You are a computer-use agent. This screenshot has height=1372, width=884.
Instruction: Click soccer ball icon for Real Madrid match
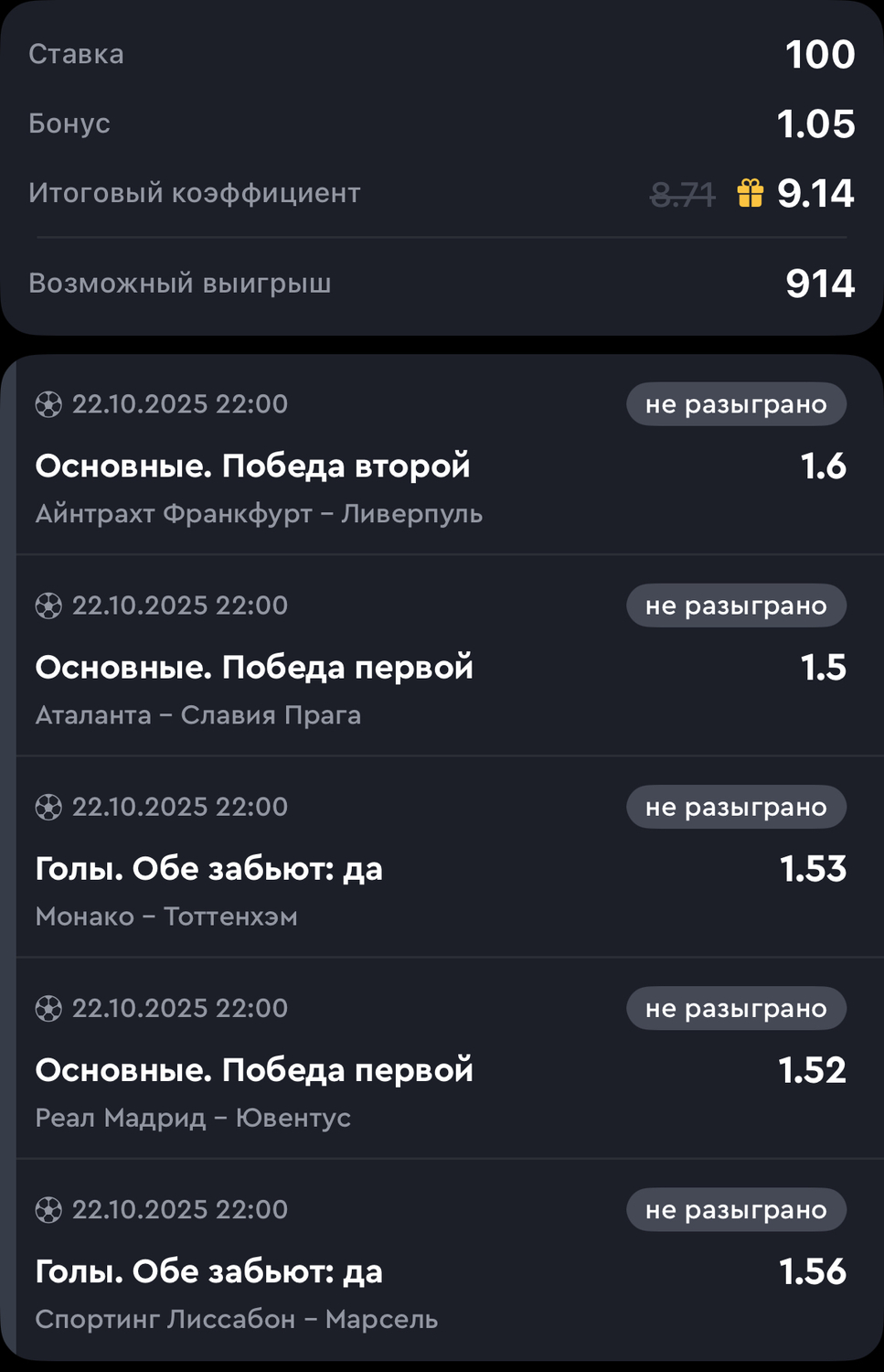(48, 1008)
